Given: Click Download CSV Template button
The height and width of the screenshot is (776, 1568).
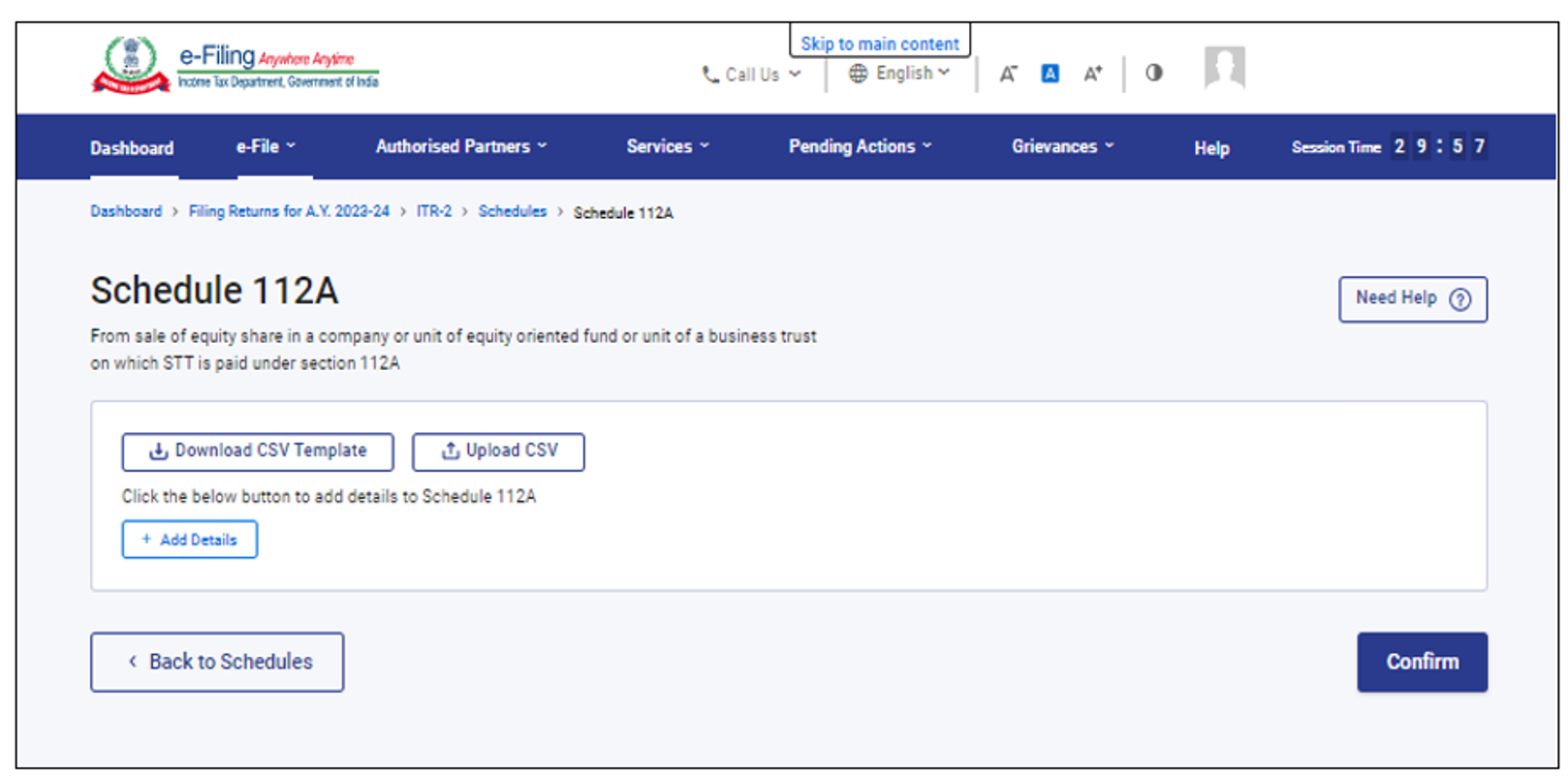Looking at the screenshot, I should 258,451.
